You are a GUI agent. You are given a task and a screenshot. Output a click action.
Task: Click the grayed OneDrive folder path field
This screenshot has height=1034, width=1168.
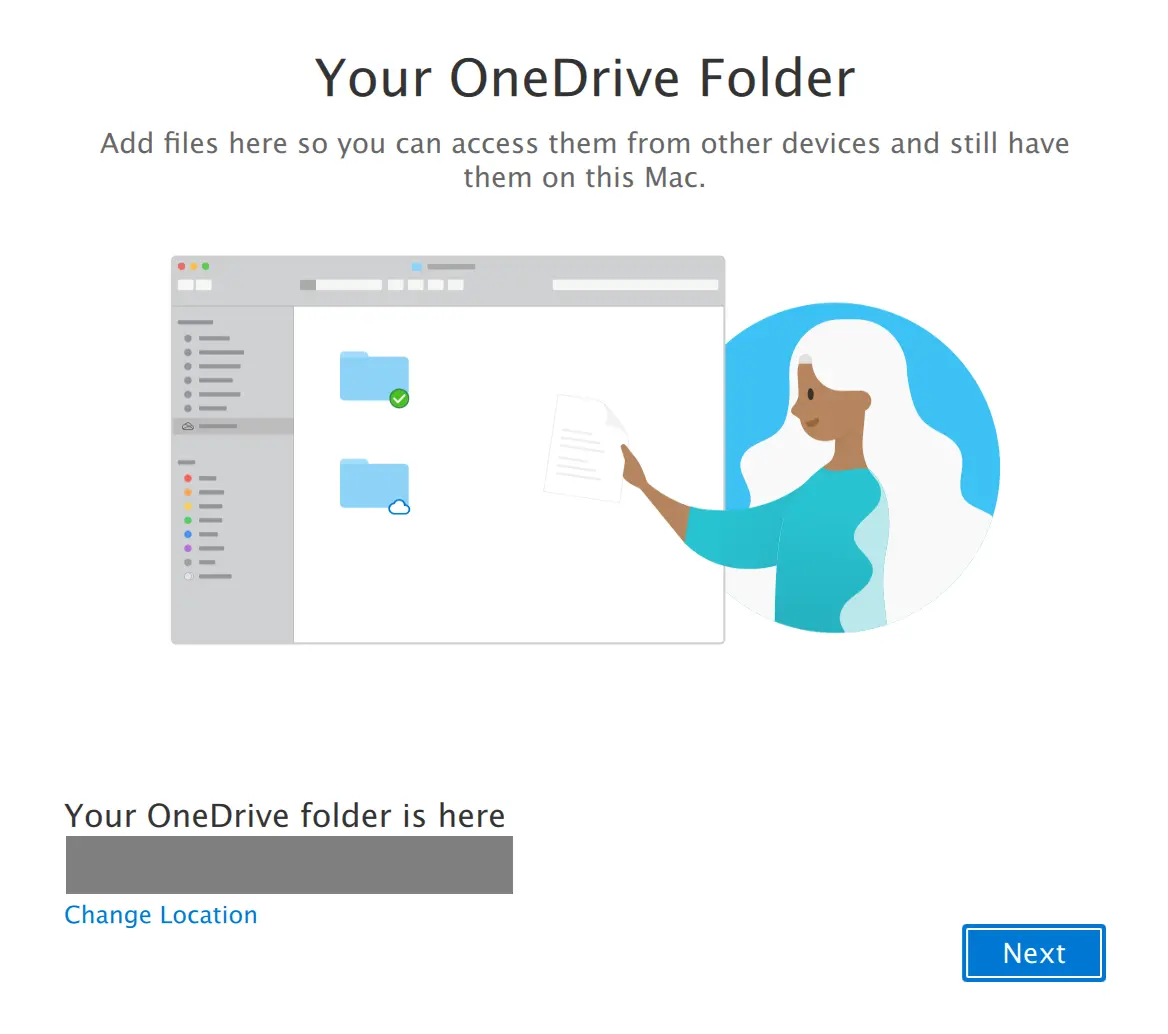coord(289,865)
